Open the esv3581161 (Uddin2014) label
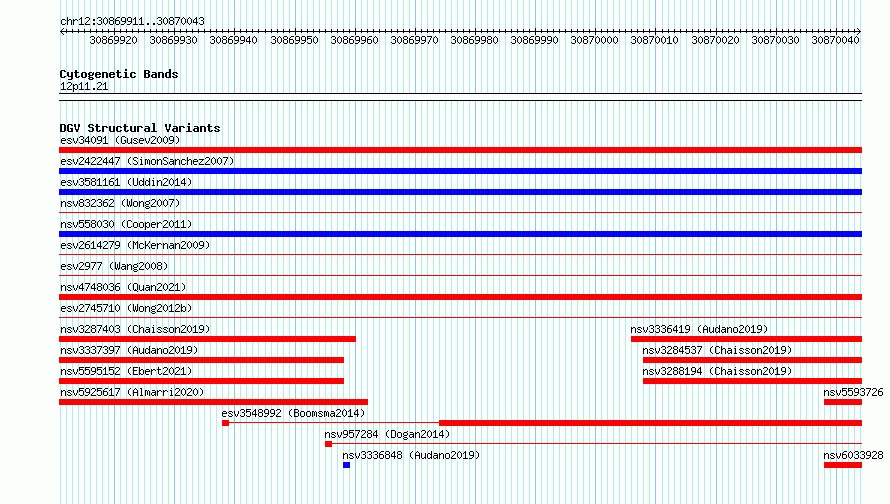Screen dimensions: 890x504 pyautogui.click(x=126, y=182)
